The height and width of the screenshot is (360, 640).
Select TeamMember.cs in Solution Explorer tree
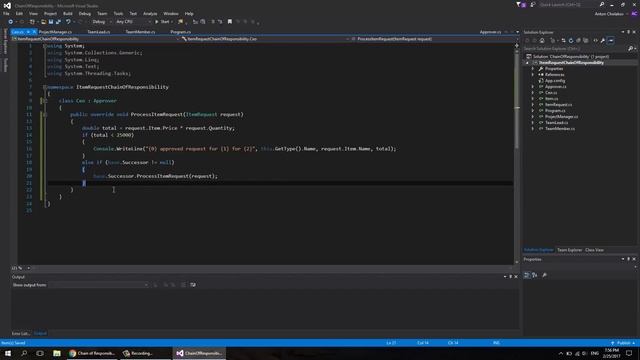[x=560, y=129]
